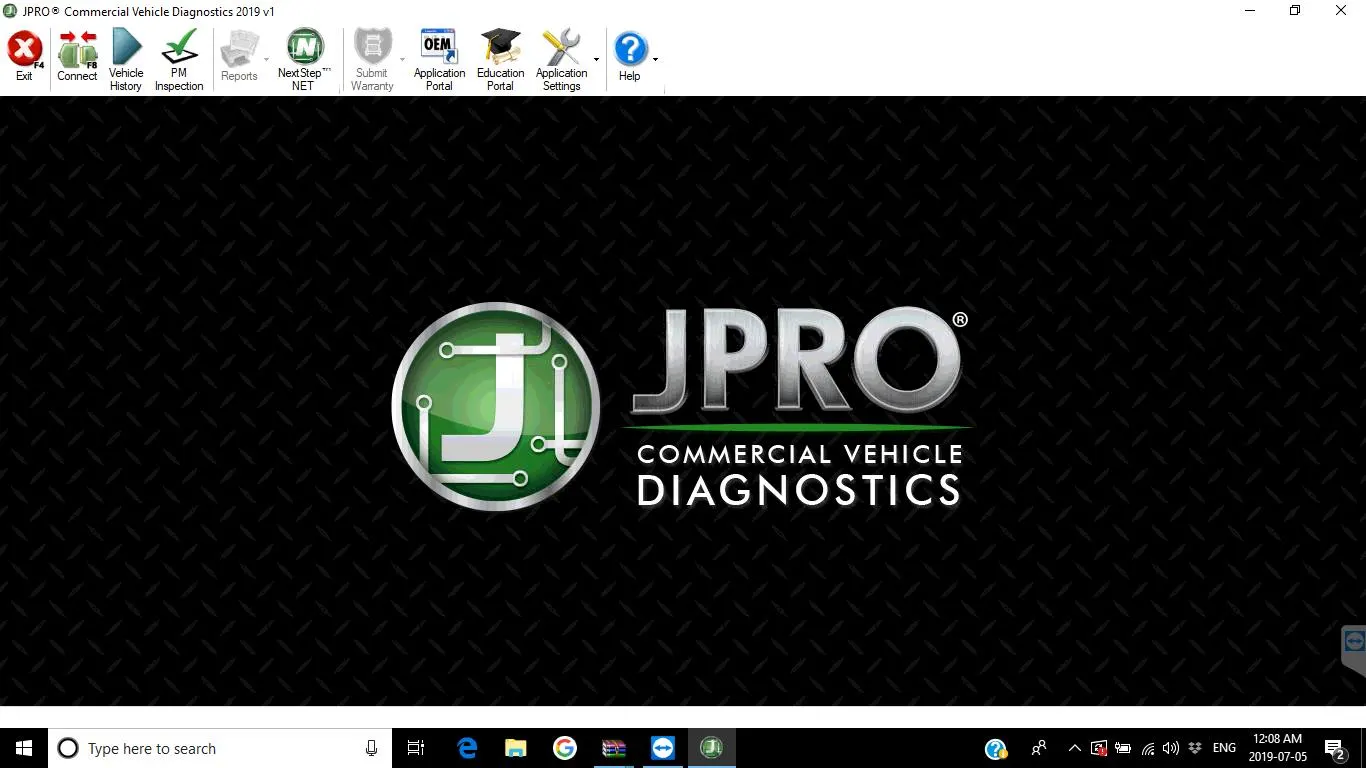Launch NextStep NET

tap(303, 60)
